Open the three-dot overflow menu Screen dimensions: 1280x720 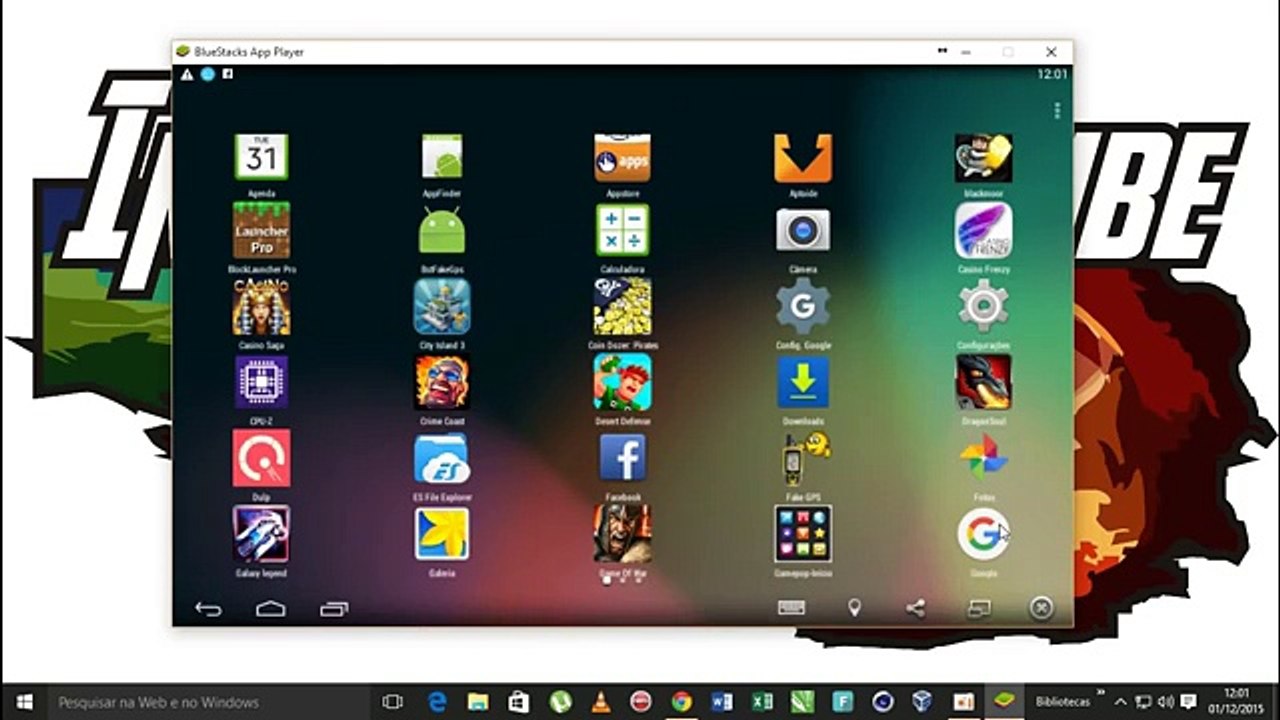1057,111
